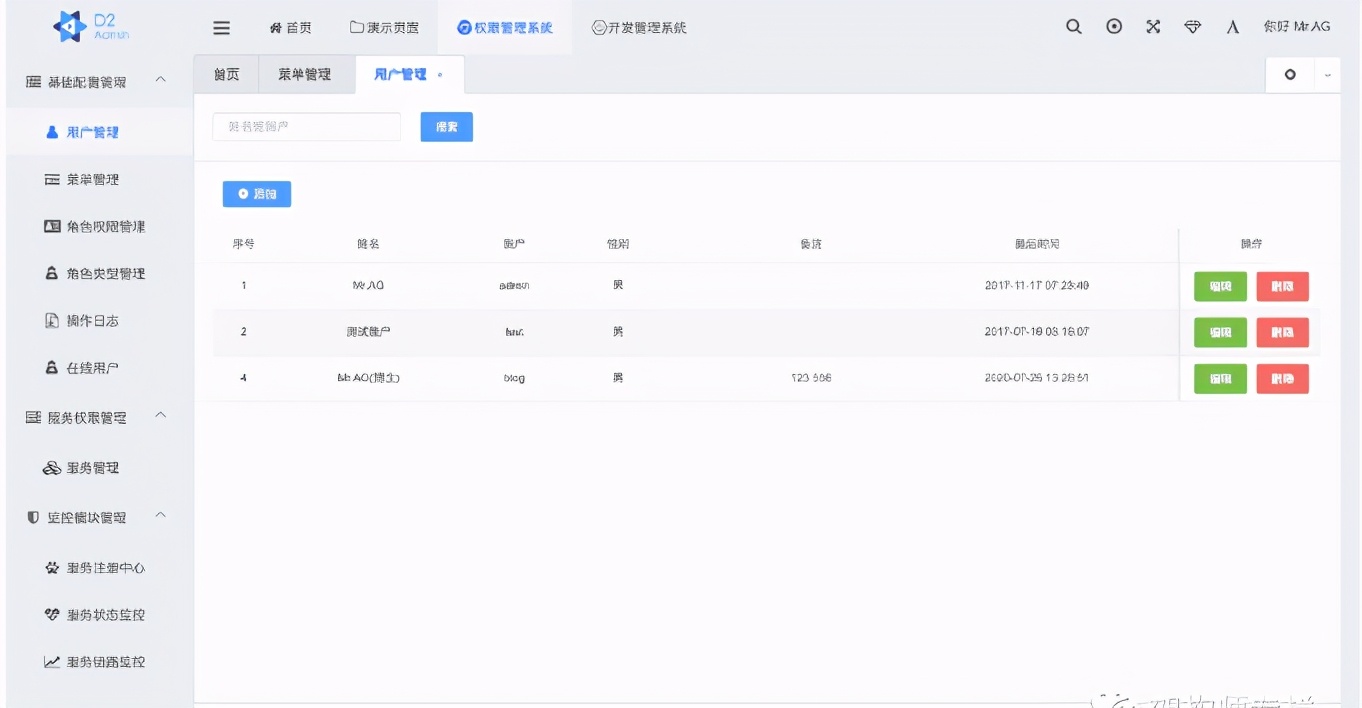Switch to the 菜单管理 tab
1362x708 pixels.
pyautogui.click(x=306, y=74)
